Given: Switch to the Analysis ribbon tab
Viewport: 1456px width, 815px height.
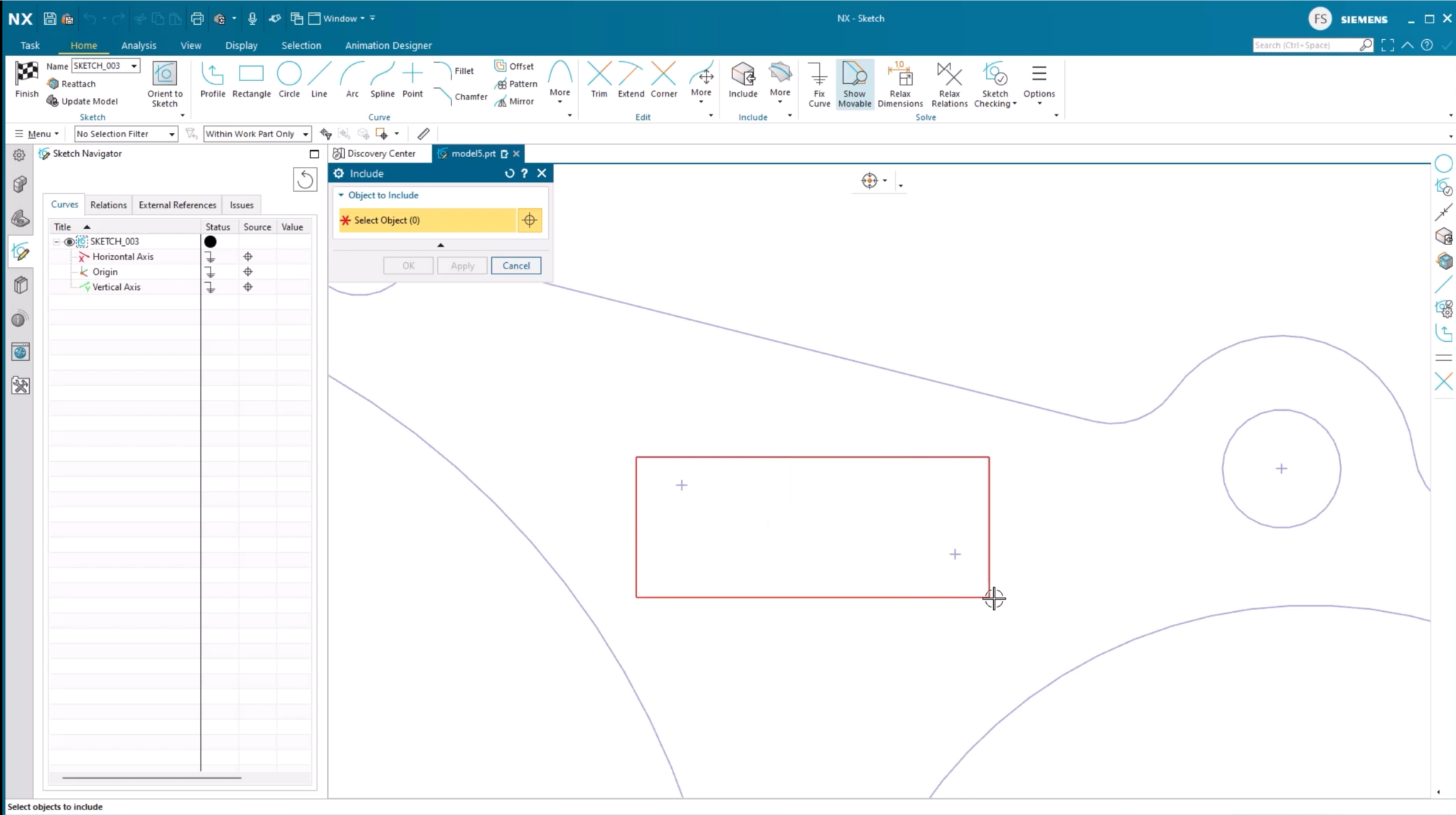Looking at the screenshot, I should pos(138,45).
